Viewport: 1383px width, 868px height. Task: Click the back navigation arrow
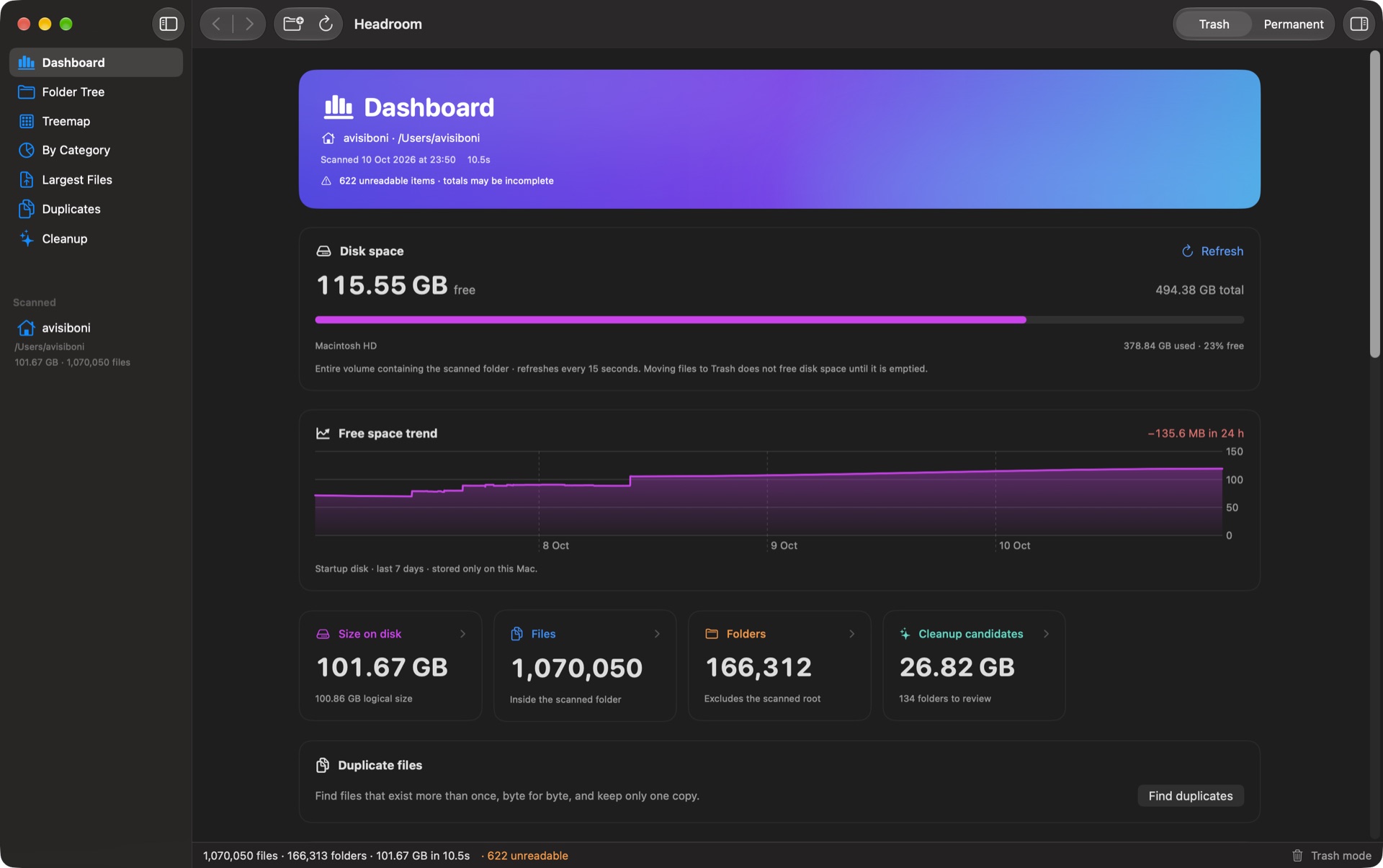pos(216,24)
